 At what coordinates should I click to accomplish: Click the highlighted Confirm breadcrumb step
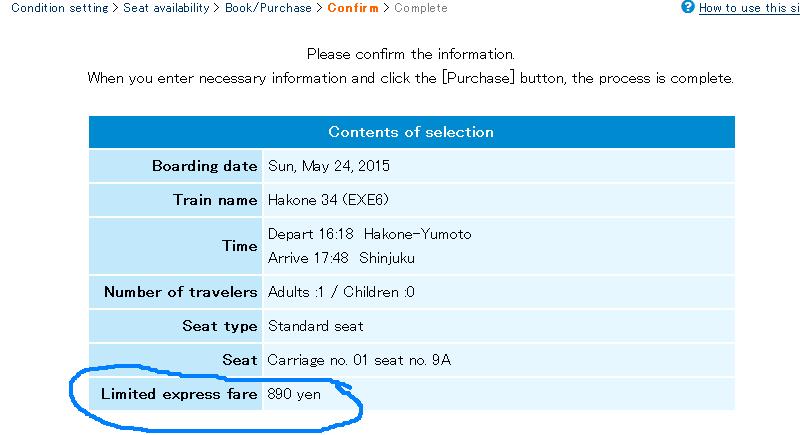353,8
